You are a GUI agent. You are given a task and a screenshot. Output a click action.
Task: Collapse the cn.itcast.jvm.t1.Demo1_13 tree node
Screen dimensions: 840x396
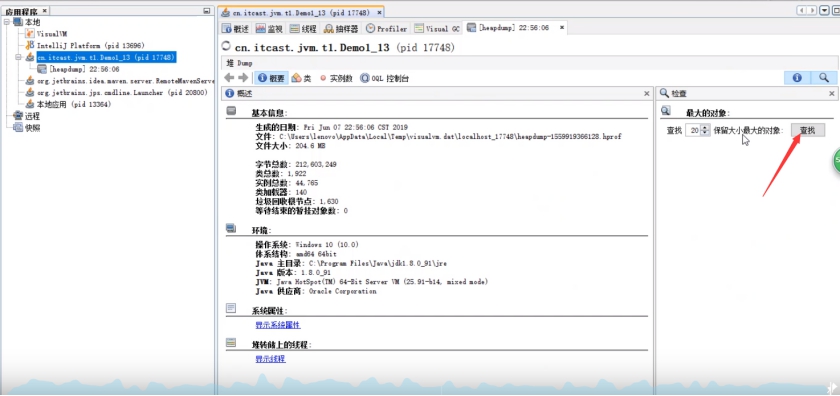[x=18, y=57]
